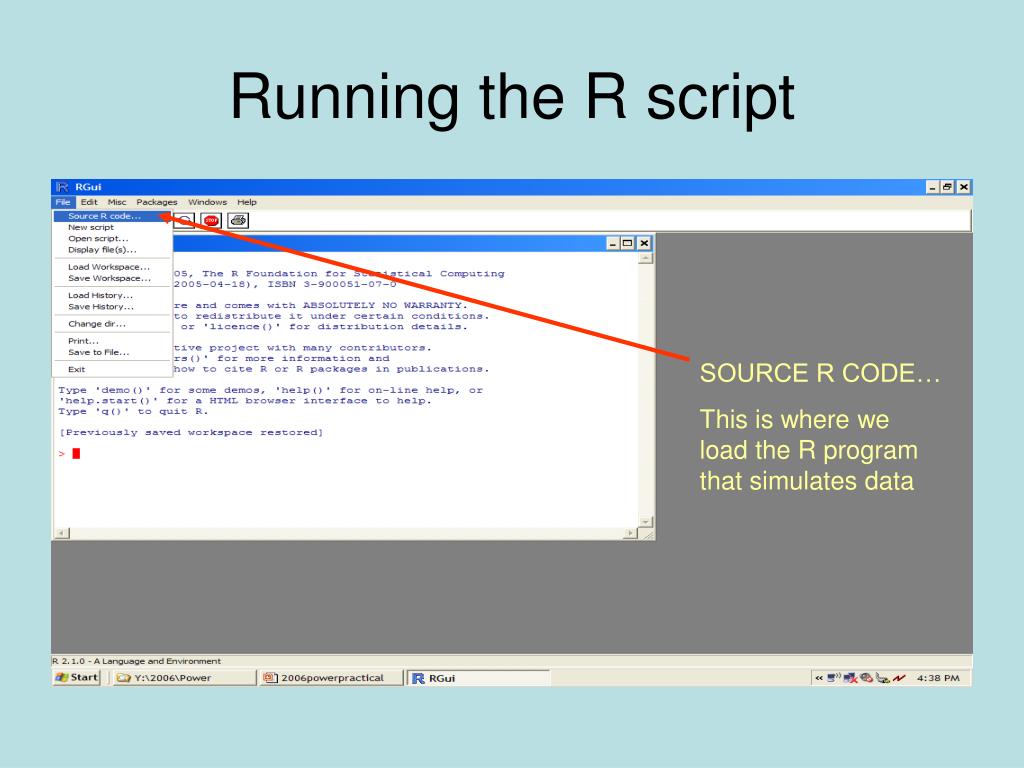Viewport: 1024px width, 768px height.
Task: Open the Windows menu
Action: click(x=208, y=202)
